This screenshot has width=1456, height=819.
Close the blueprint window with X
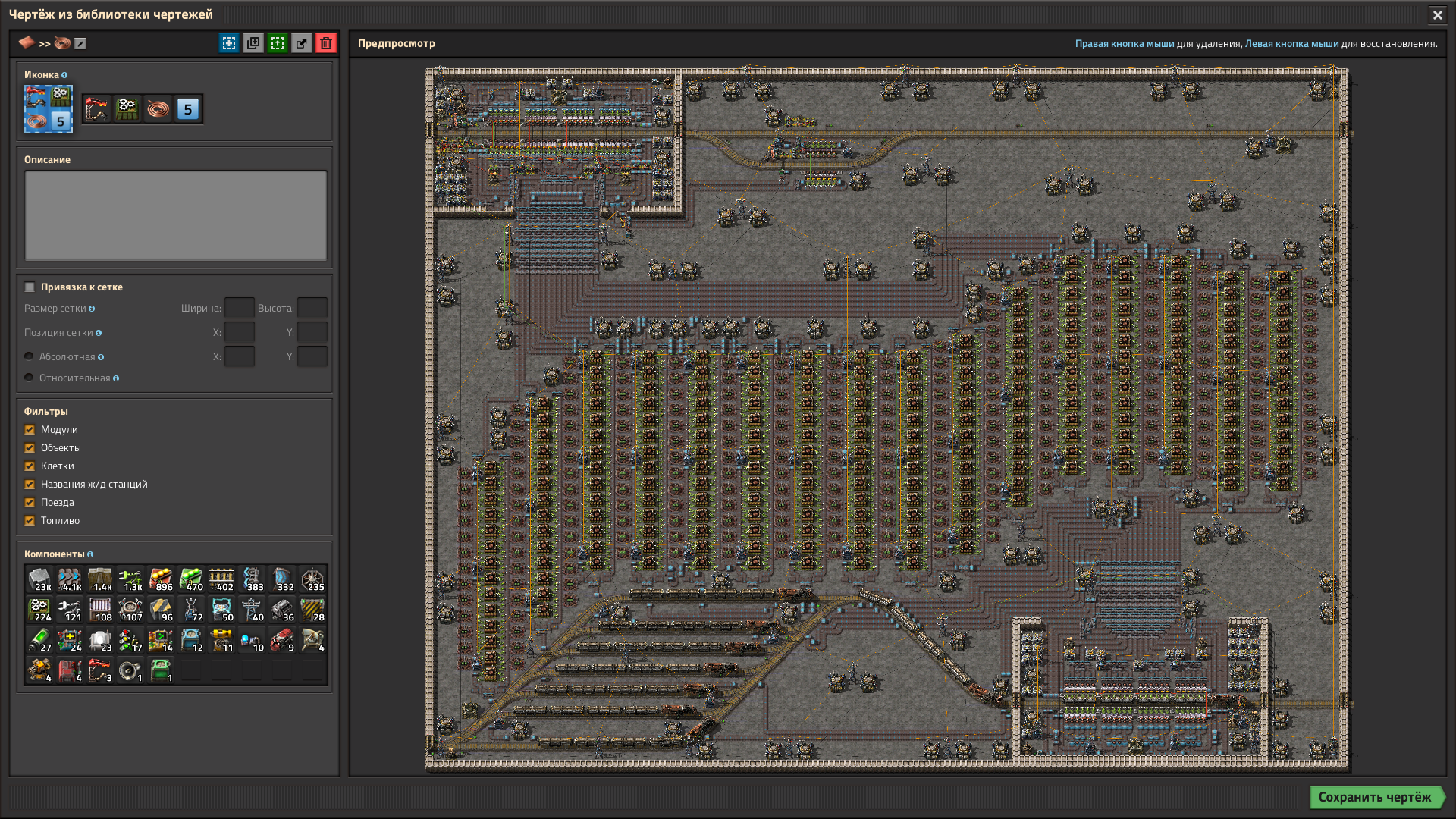(x=1437, y=14)
